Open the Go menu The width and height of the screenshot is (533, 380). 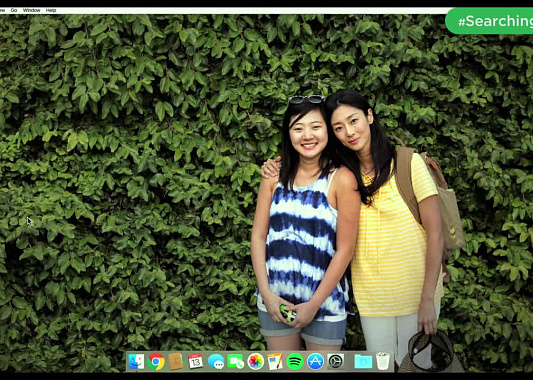(x=14, y=10)
